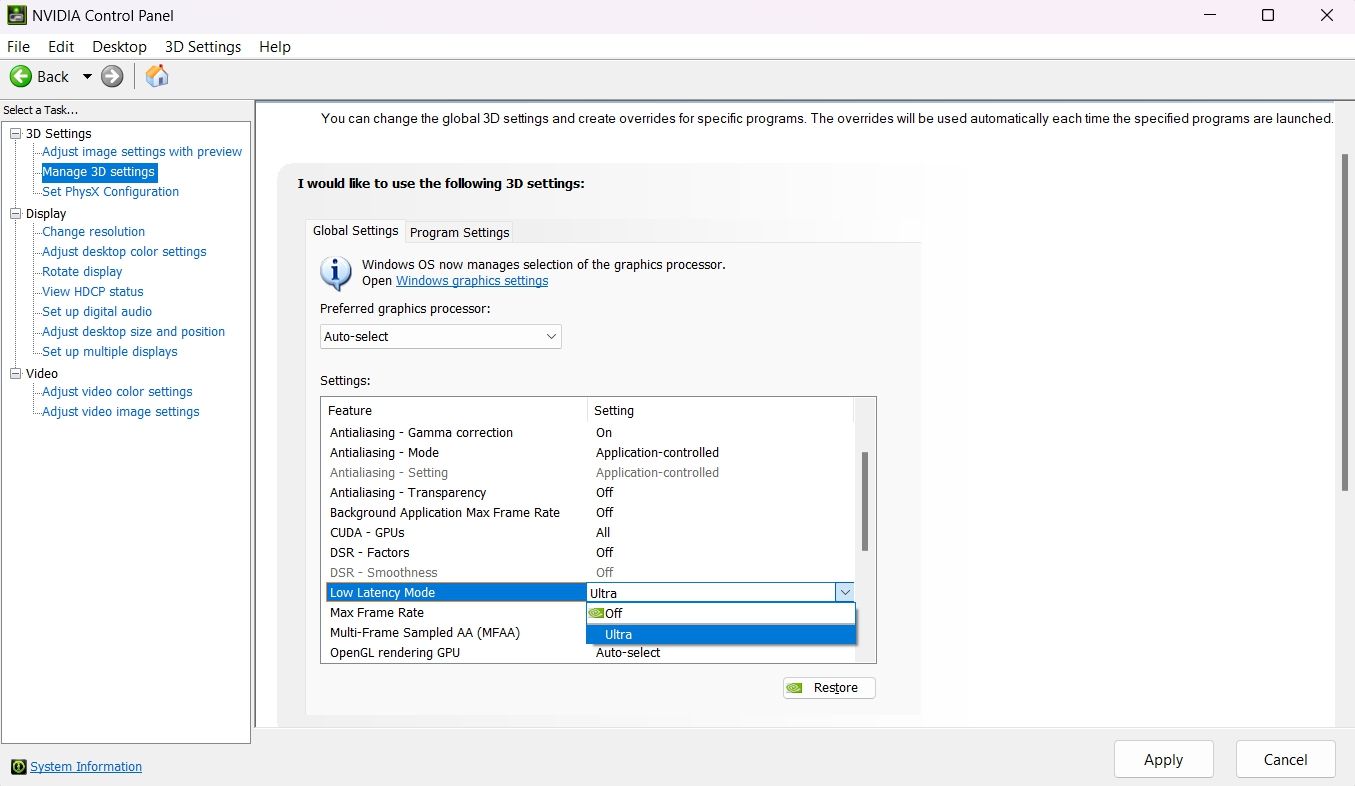Collapse the Display tree node
This screenshot has height=786, width=1355.
coord(15,214)
